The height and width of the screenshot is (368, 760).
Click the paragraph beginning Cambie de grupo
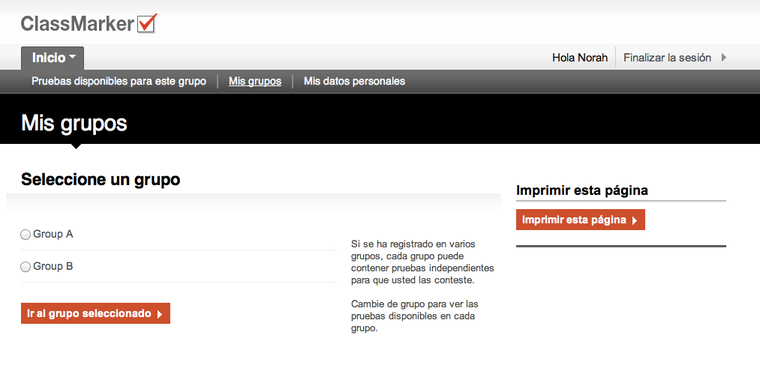tap(415, 316)
